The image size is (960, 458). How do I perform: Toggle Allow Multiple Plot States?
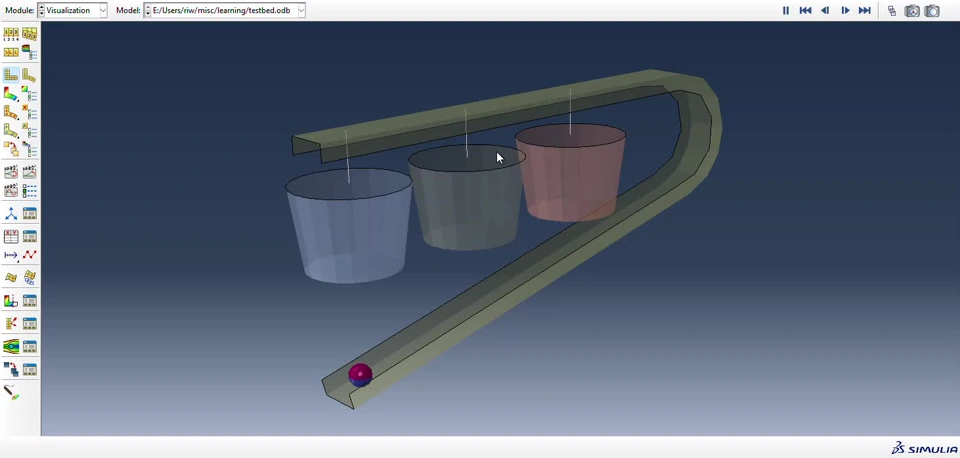(11, 149)
